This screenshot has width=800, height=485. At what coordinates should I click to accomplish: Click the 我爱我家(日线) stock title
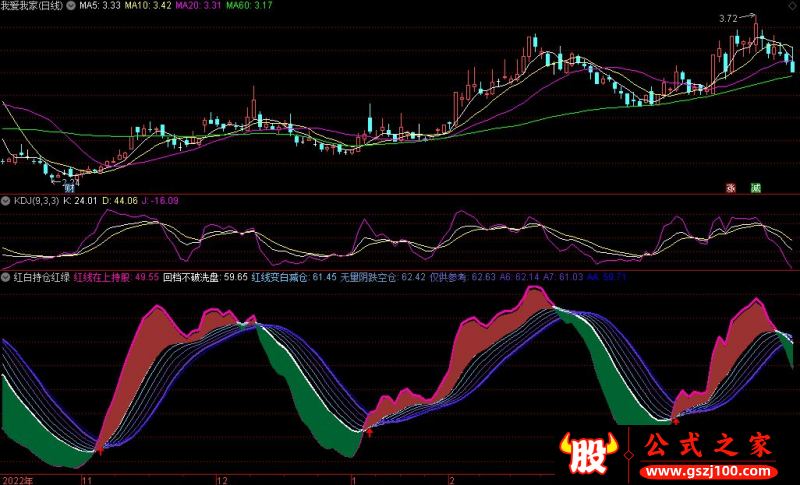[x=32, y=6]
